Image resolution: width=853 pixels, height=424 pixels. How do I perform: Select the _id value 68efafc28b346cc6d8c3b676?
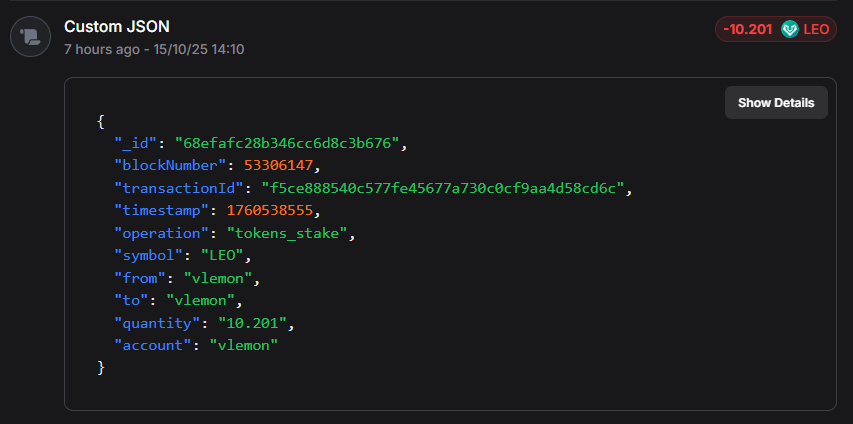point(290,143)
